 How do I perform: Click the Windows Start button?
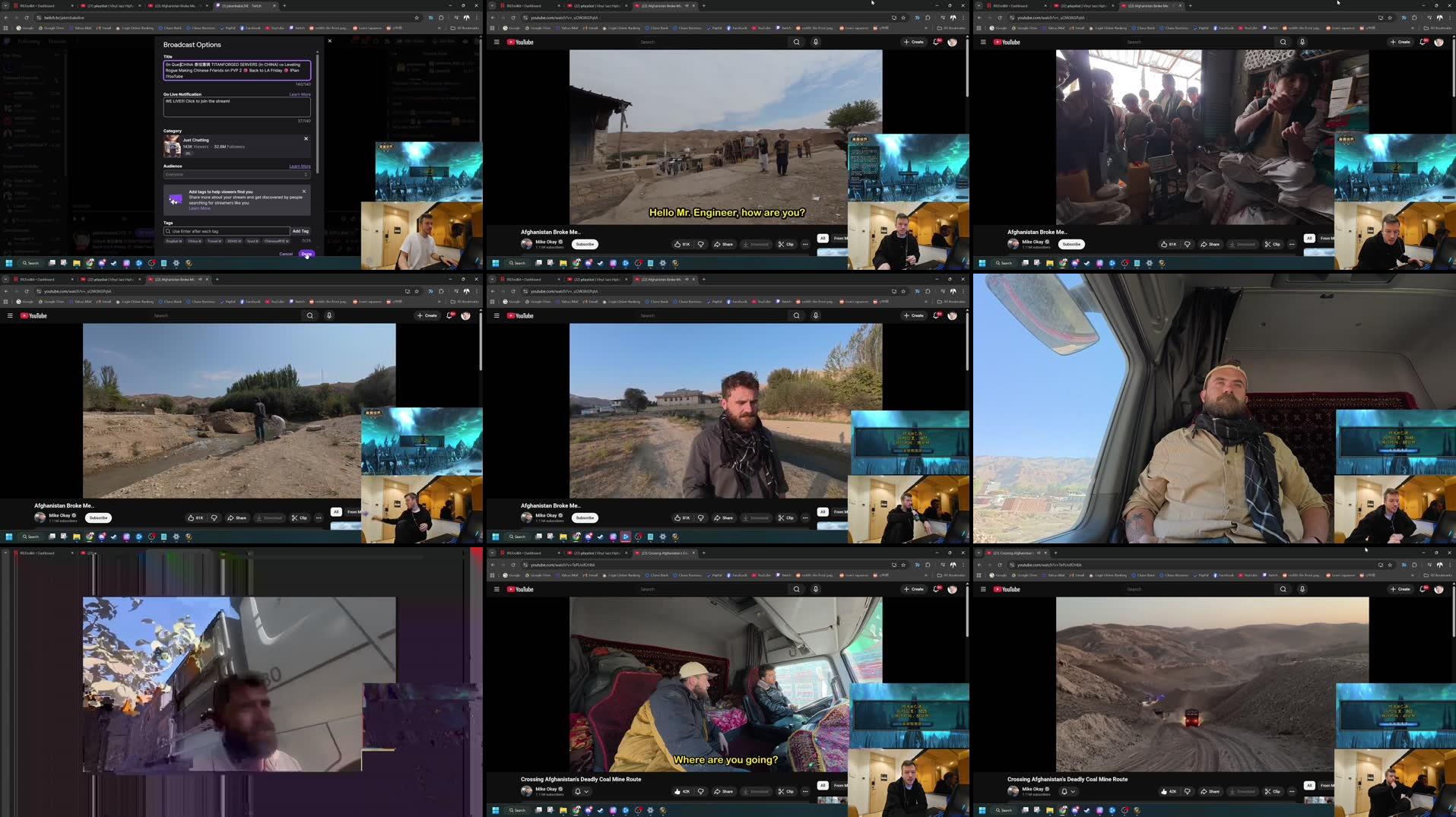click(x=8, y=263)
